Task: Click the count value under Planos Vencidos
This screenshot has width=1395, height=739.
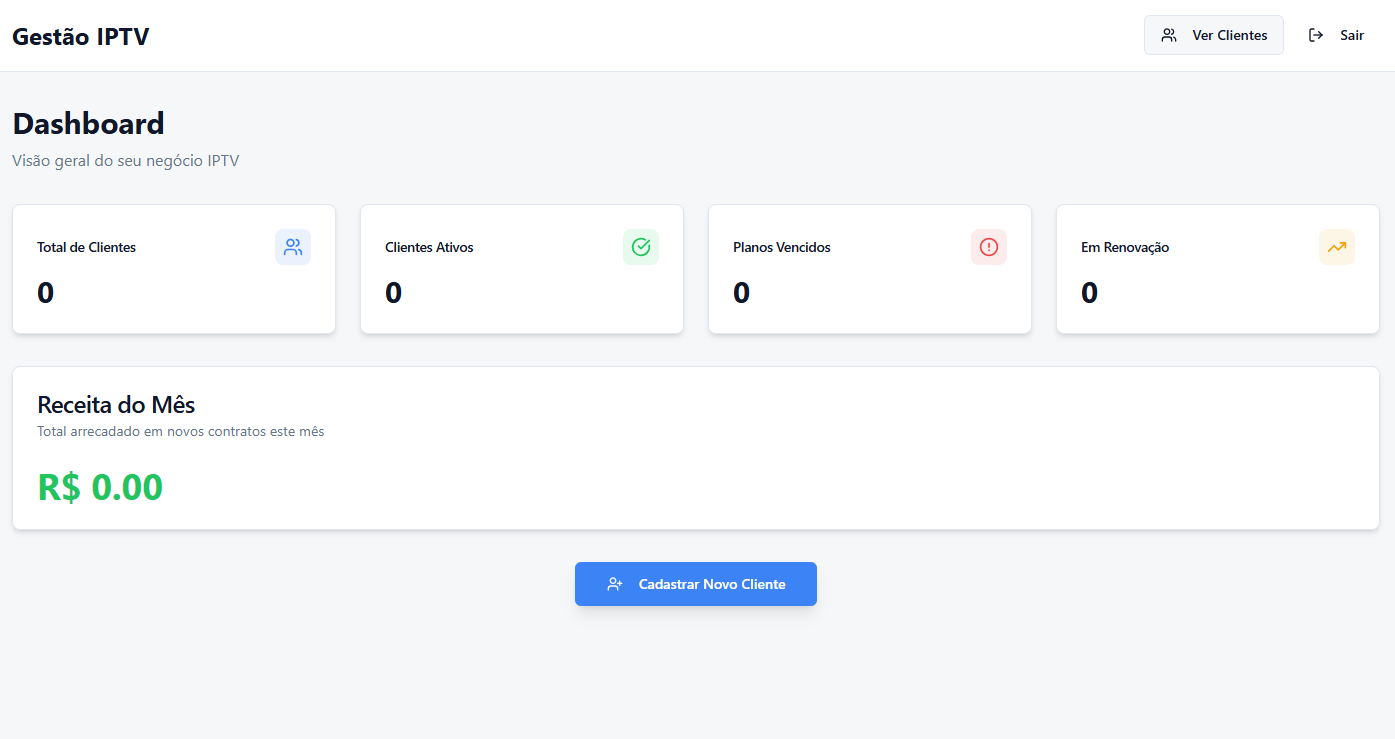Action: (741, 293)
